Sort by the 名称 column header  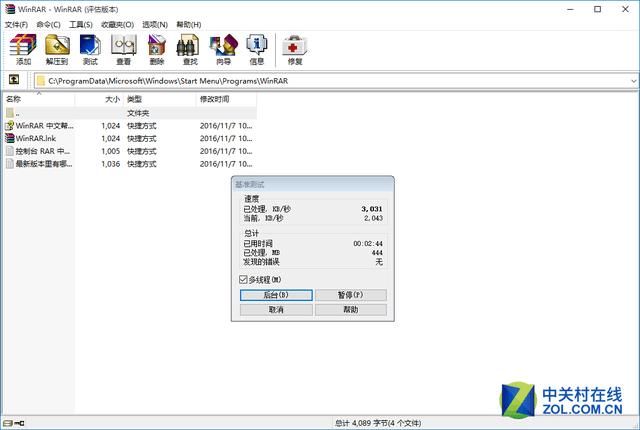point(39,99)
